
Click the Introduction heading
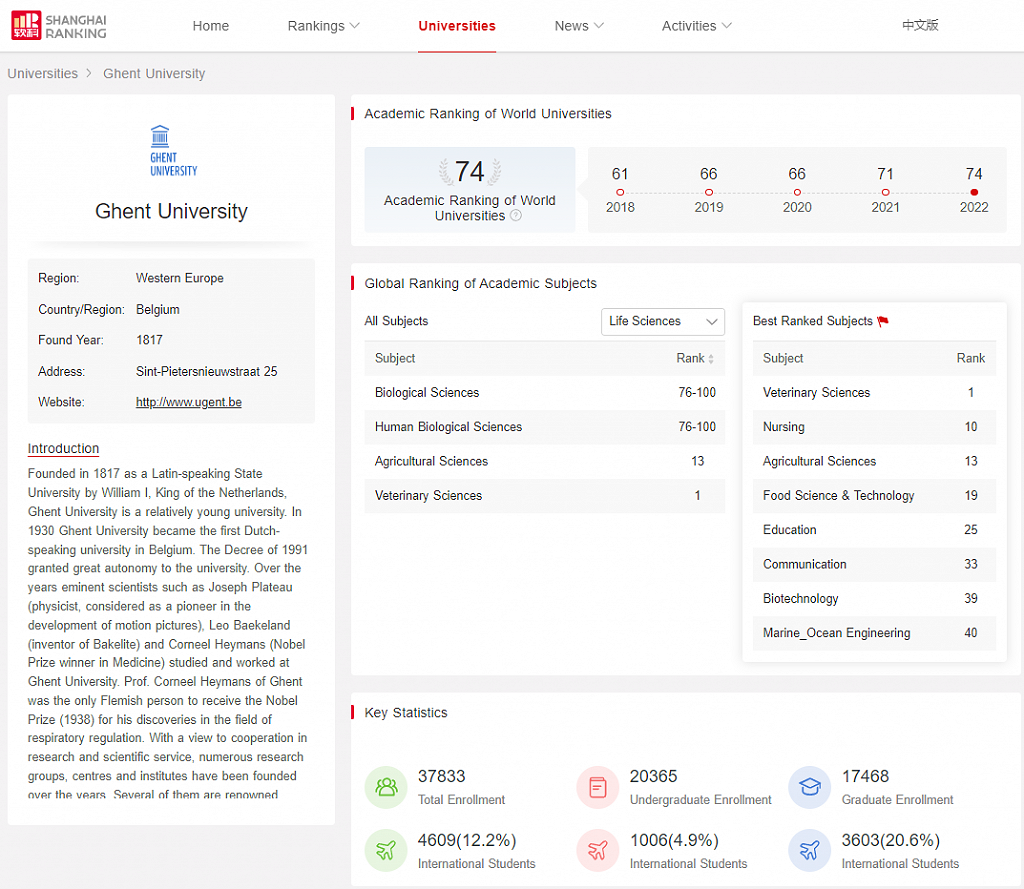63,448
